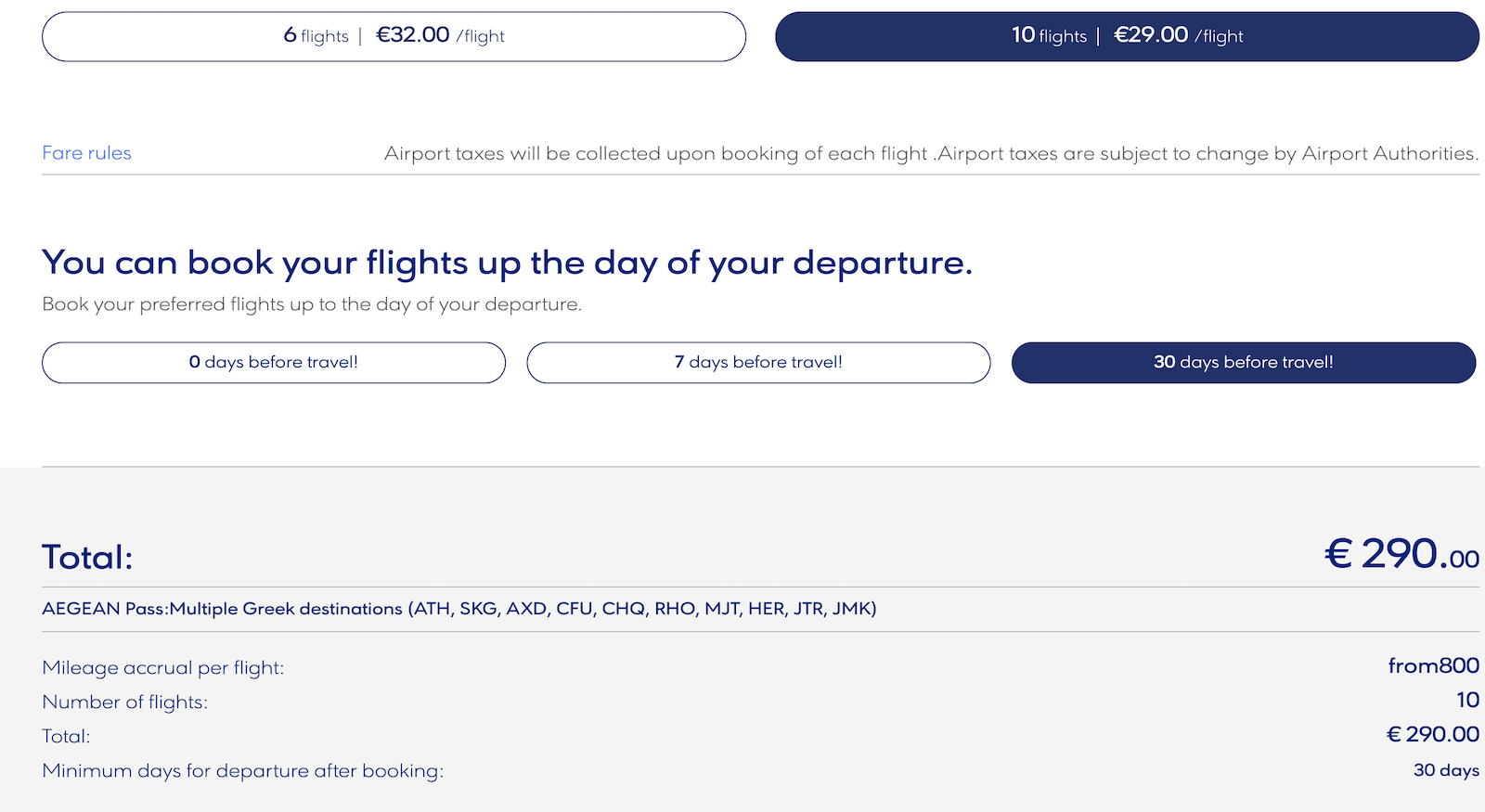The height and width of the screenshot is (812, 1485).
Task: Open the Fare rules link
Action: 85,153
